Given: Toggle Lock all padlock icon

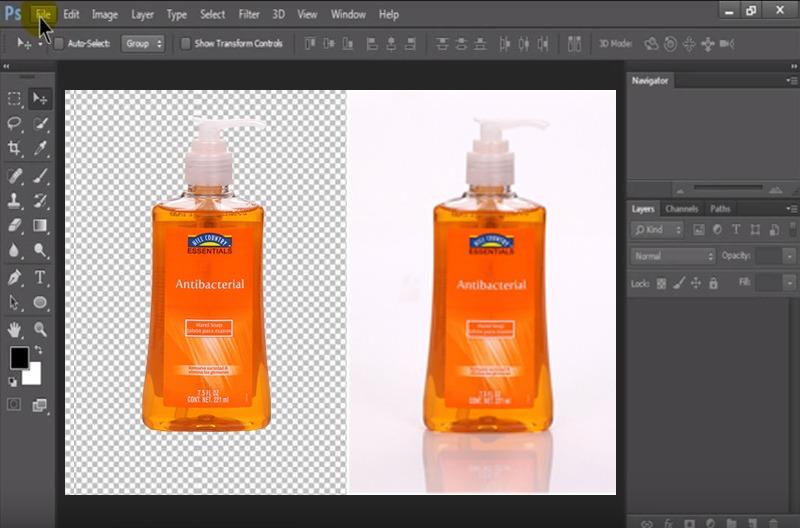Looking at the screenshot, I should pos(713,283).
